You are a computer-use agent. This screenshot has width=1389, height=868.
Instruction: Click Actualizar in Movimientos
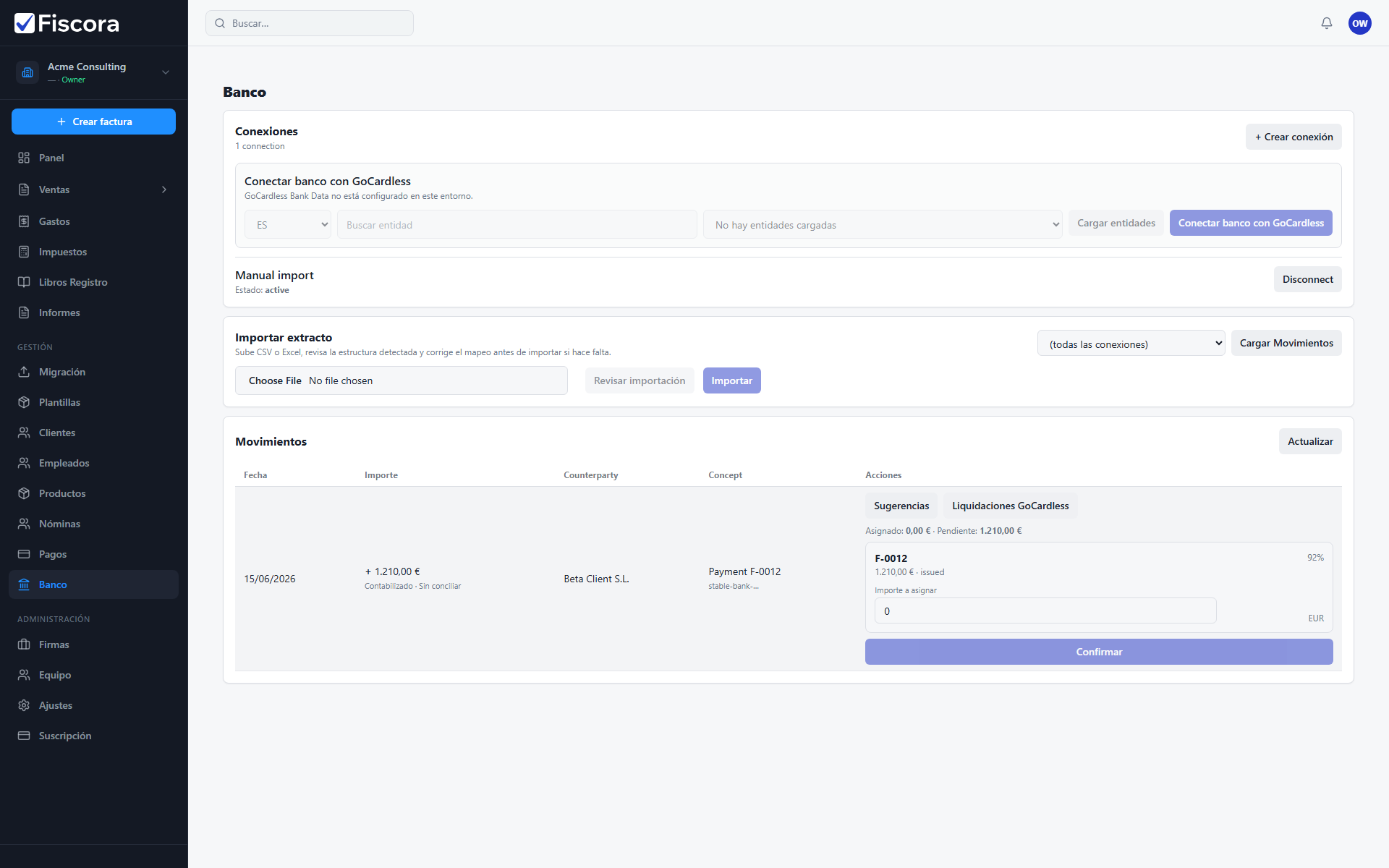1310,441
